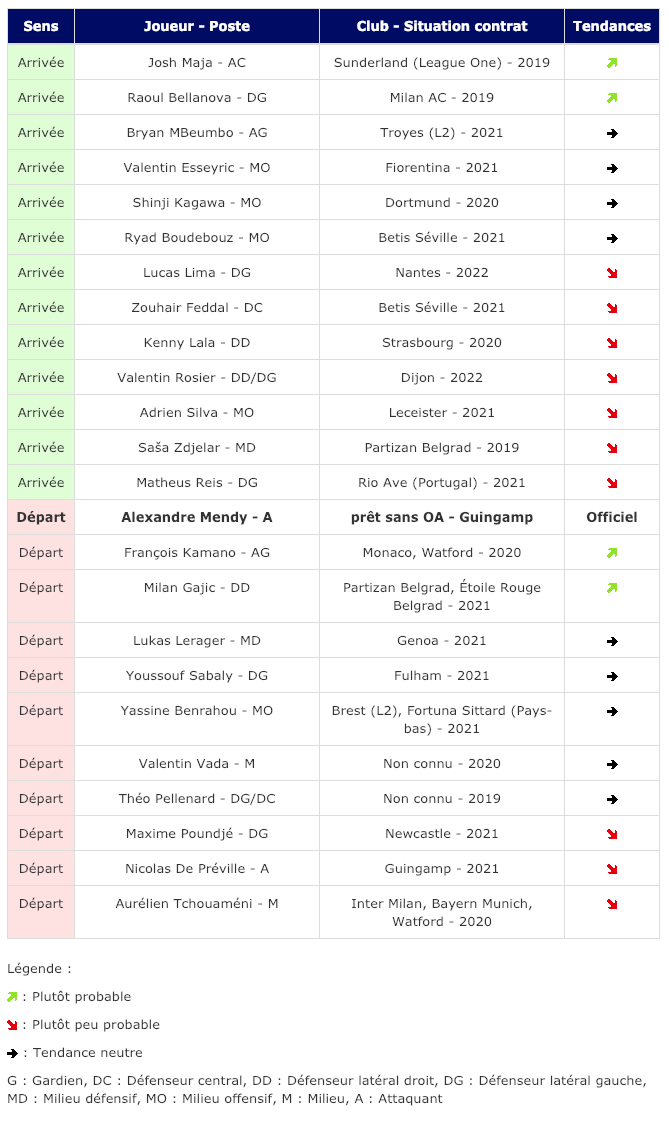The width and height of the screenshot is (669, 1121).
Task: Click the Joueur - Poste column header
Action: 197,26
